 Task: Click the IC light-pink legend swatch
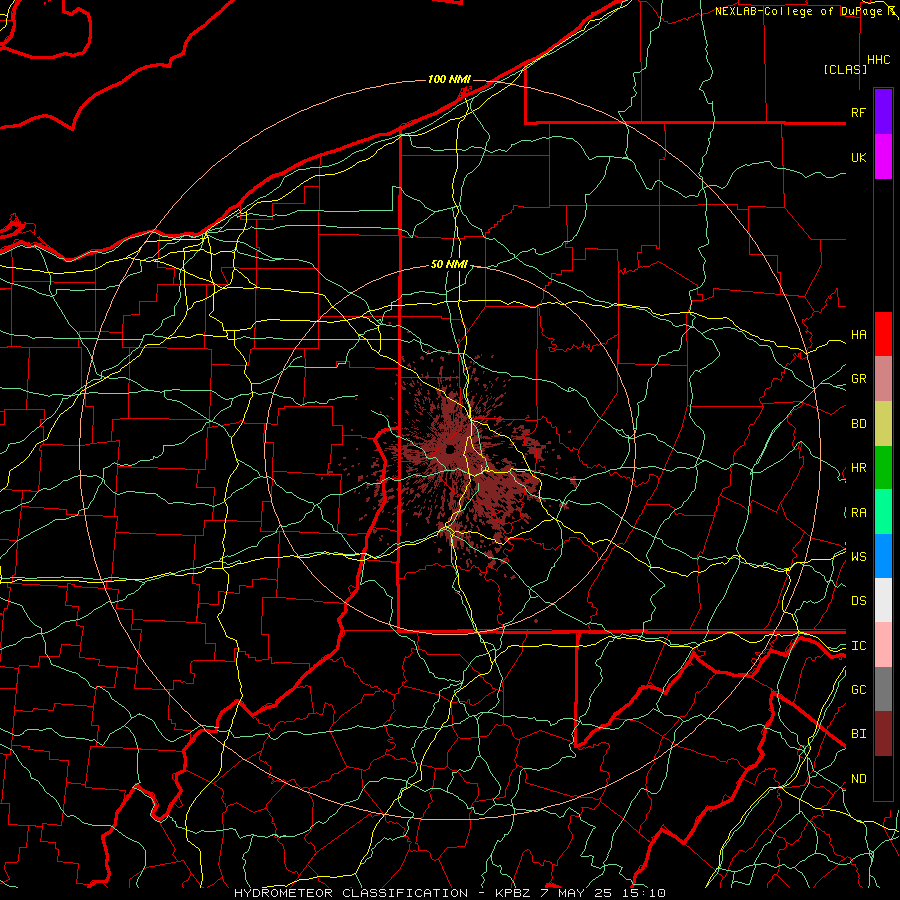tap(883, 645)
